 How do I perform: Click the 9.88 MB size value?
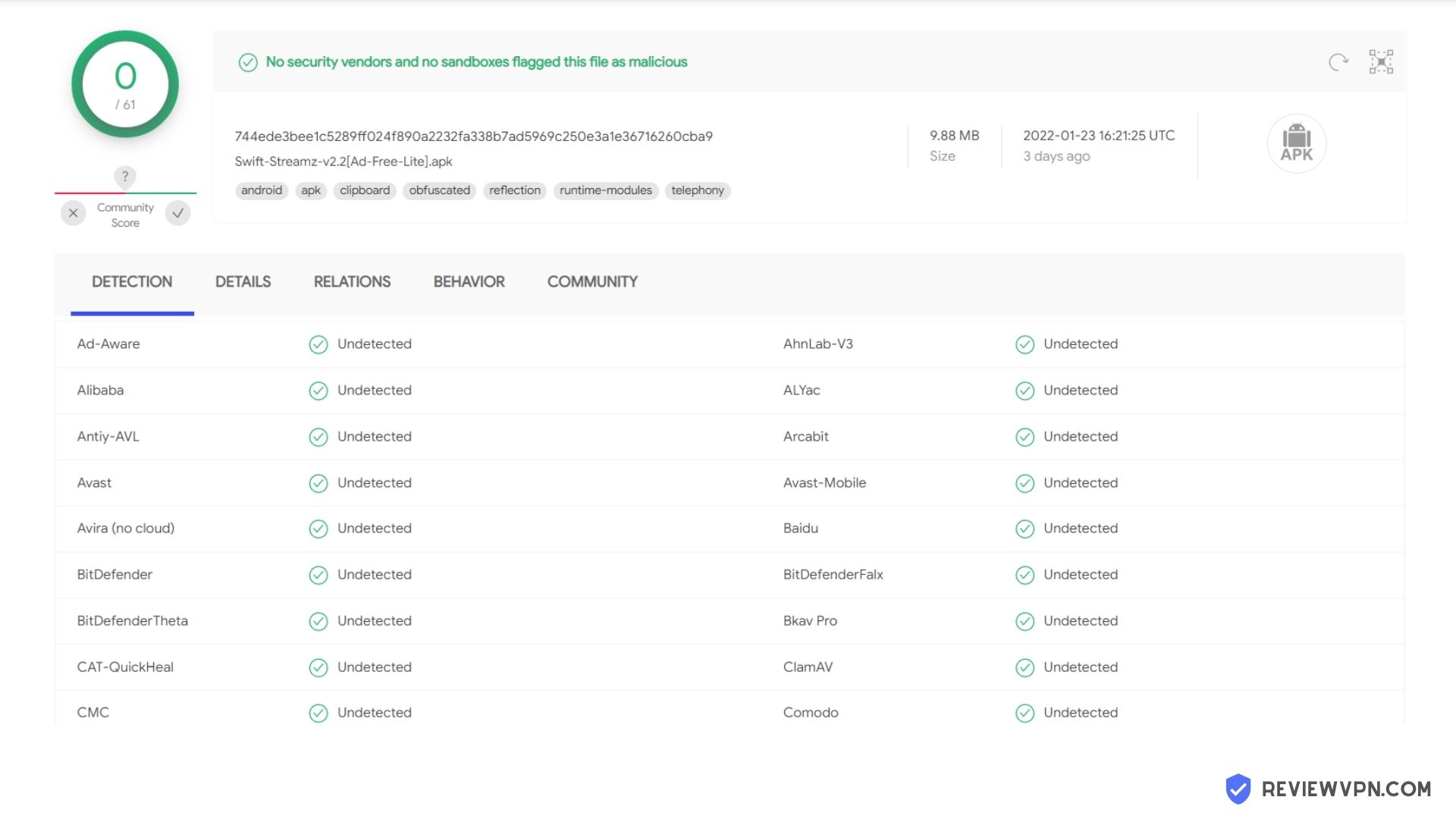[x=955, y=136]
